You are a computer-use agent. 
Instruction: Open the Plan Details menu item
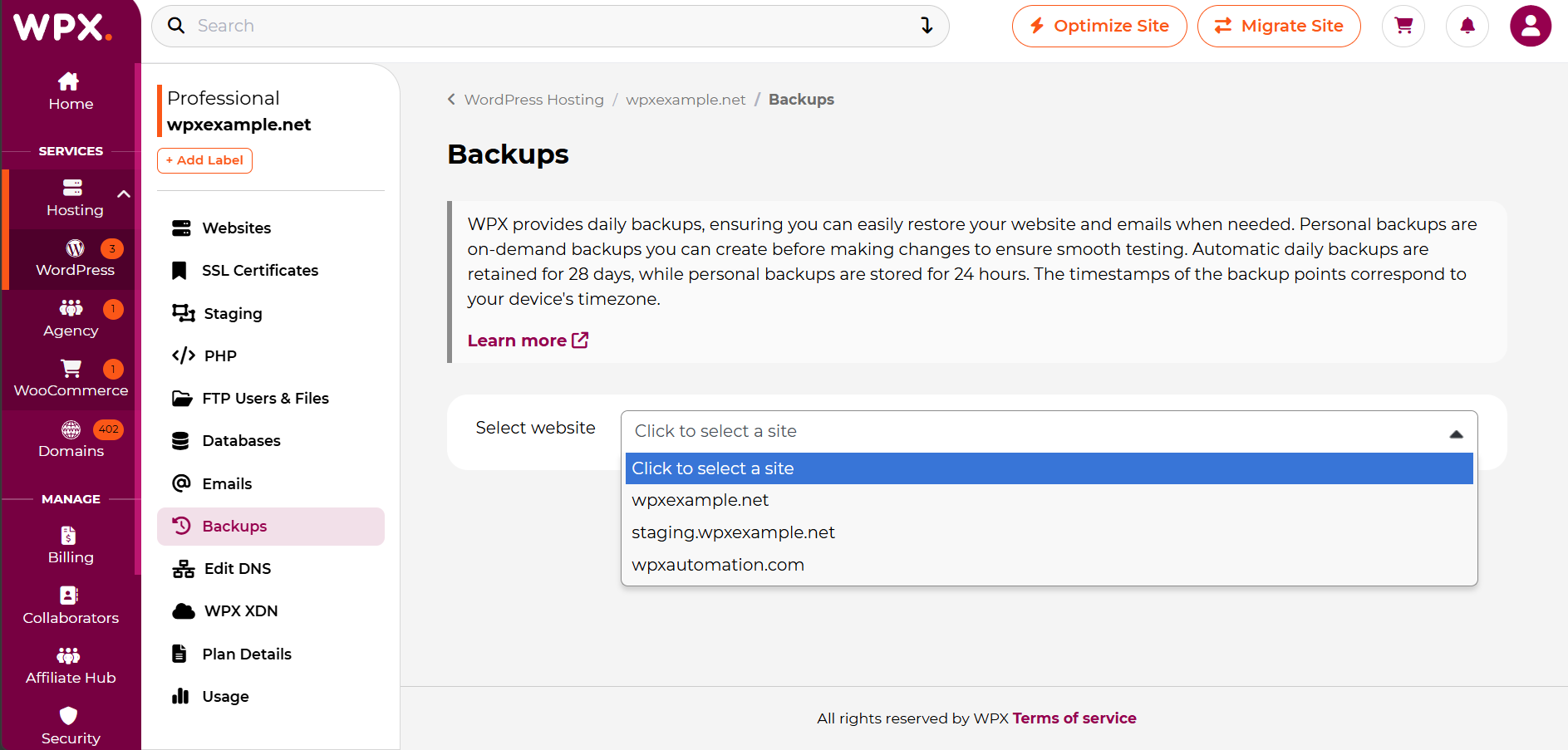pyautogui.click(x=271, y=654)
